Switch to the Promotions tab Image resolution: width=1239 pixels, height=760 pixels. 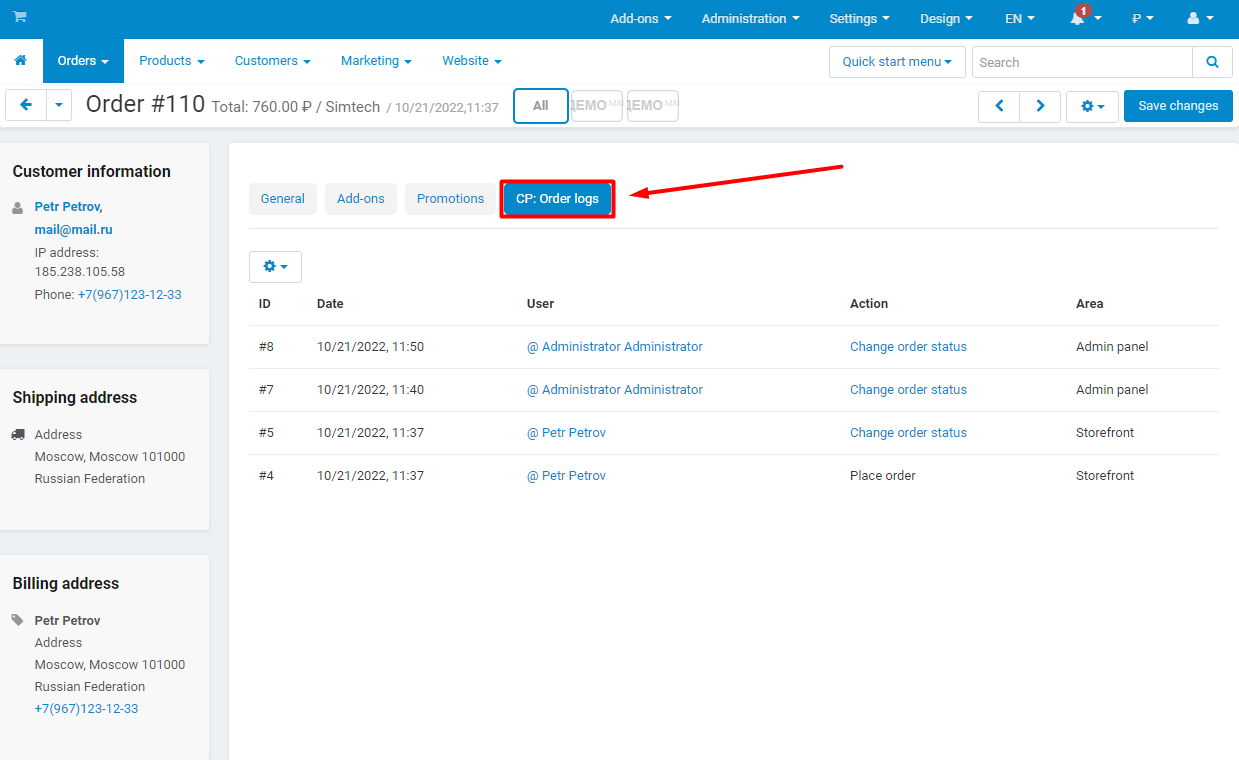(x=450, y=199)
